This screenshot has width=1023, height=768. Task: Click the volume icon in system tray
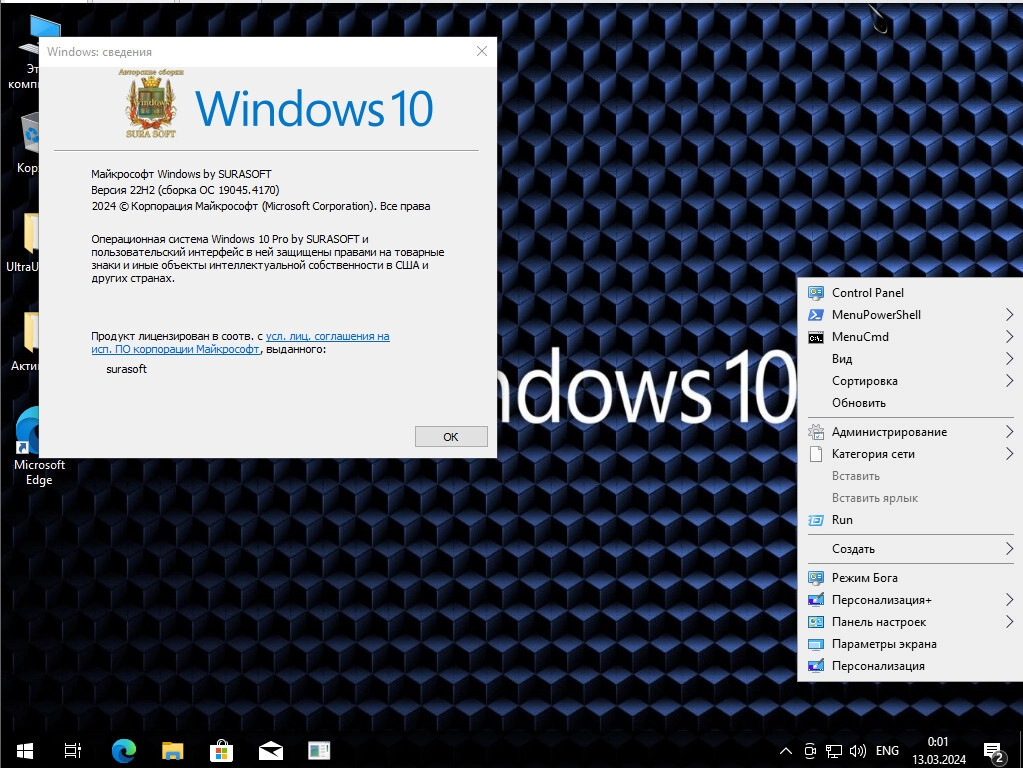pos(858,750)
